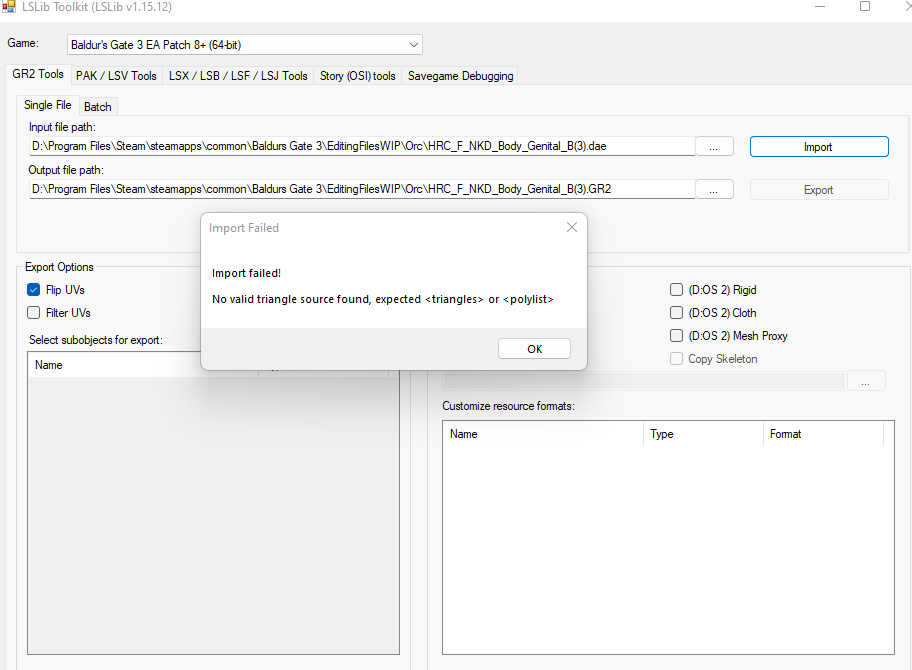Enable the (D:OS 2) Rigid checkbox
The width and height of the screenshot is (912, 670).
(676, 290)
